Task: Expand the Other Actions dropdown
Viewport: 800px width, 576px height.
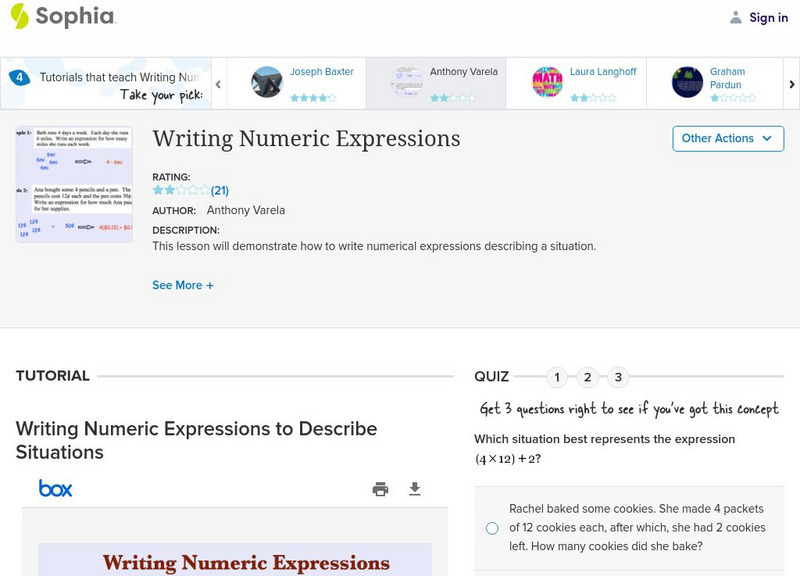Action: (728, 139)
